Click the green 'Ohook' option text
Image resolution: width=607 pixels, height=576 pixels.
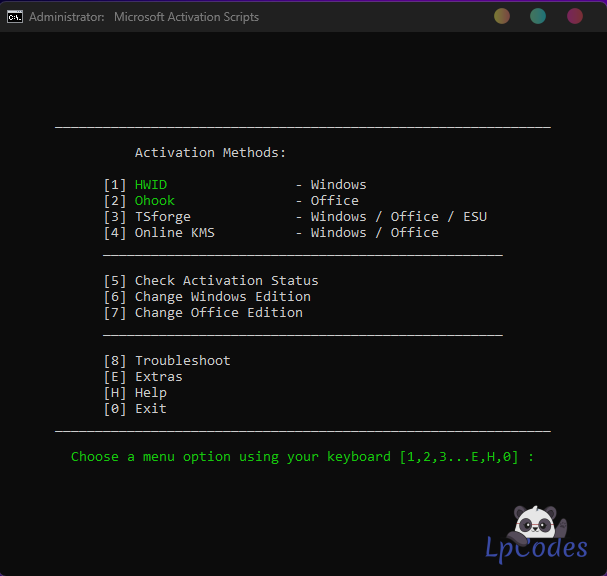click(155, 201)
